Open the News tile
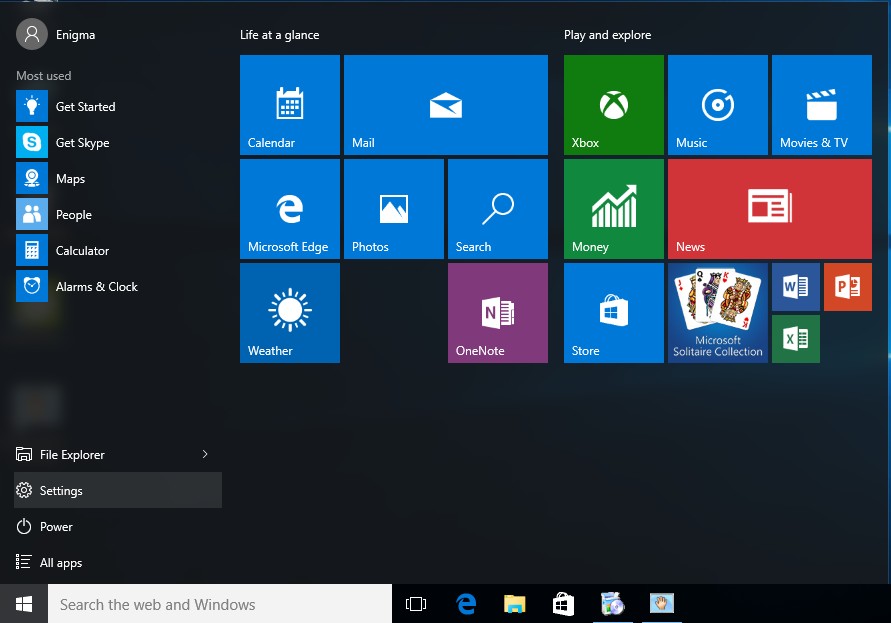 [x=769, y=209]
